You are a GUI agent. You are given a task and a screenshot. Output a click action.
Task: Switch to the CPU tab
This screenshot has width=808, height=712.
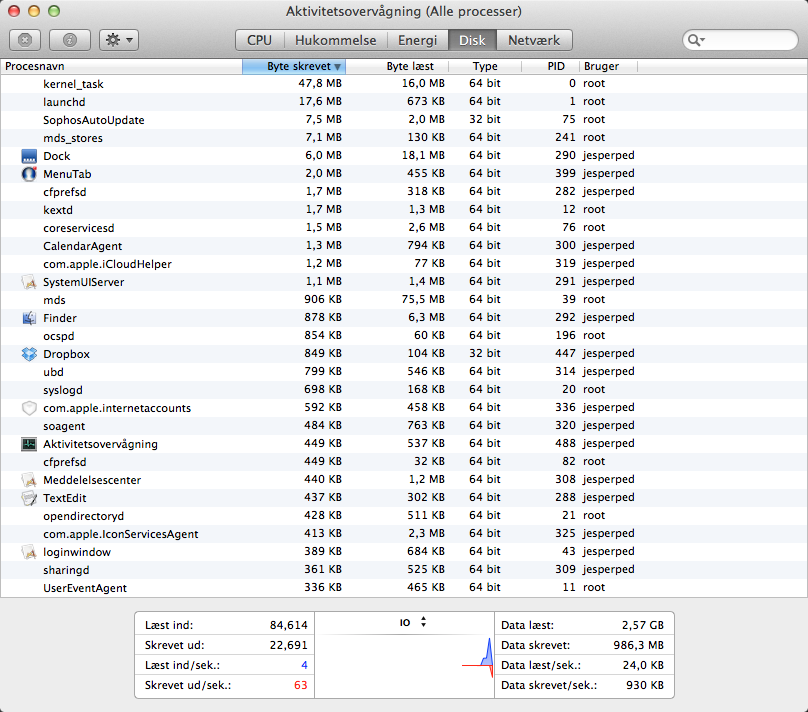(259, 40)
